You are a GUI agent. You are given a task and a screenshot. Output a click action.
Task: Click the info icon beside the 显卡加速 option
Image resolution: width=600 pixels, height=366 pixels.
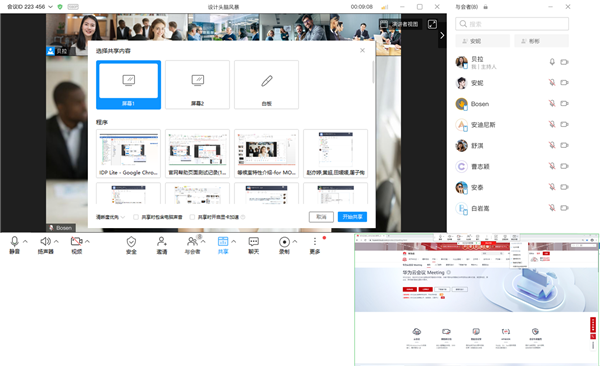pyautogui.click(x=243, y=217)
